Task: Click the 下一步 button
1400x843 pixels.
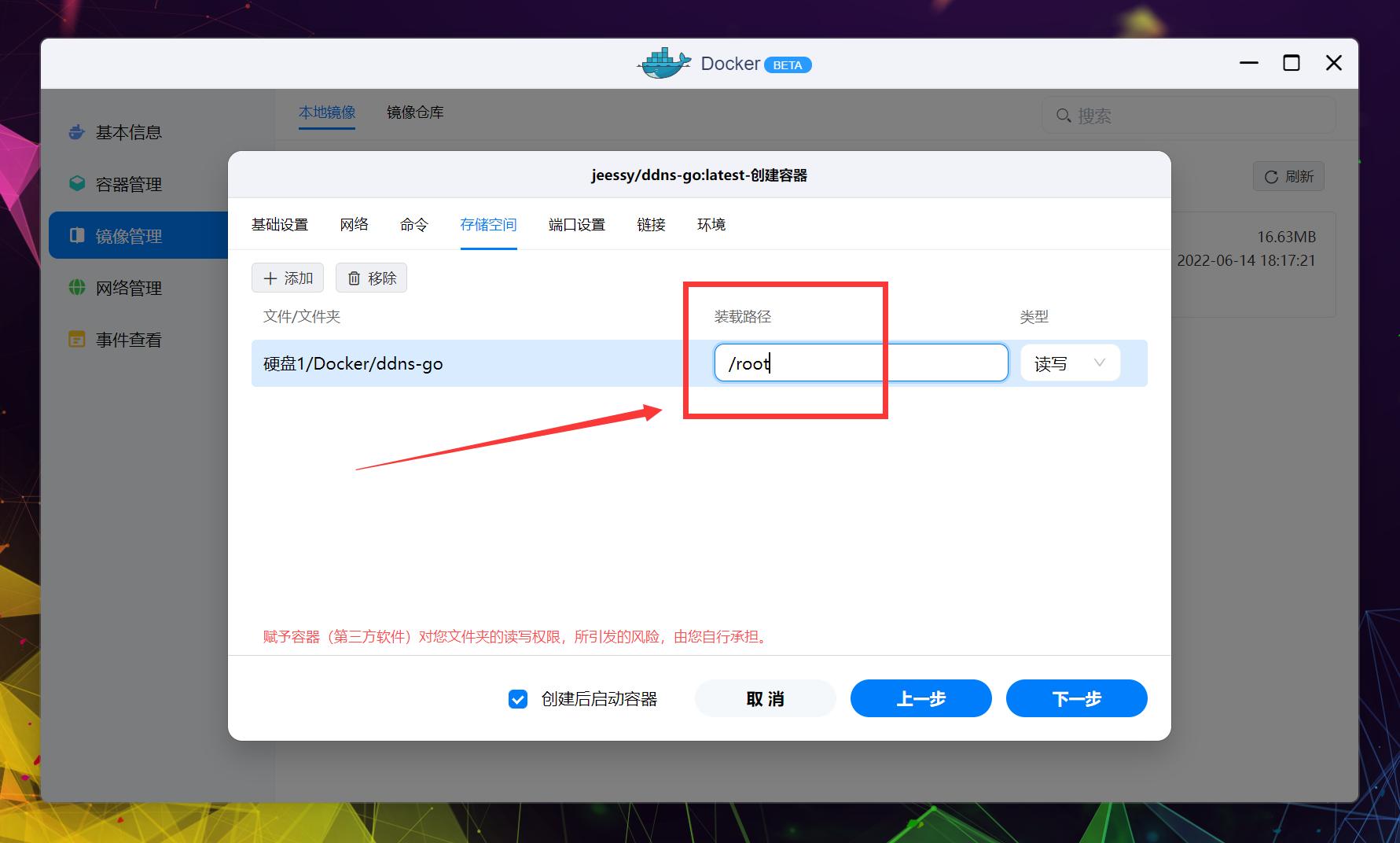Action: click(1076, 698)
